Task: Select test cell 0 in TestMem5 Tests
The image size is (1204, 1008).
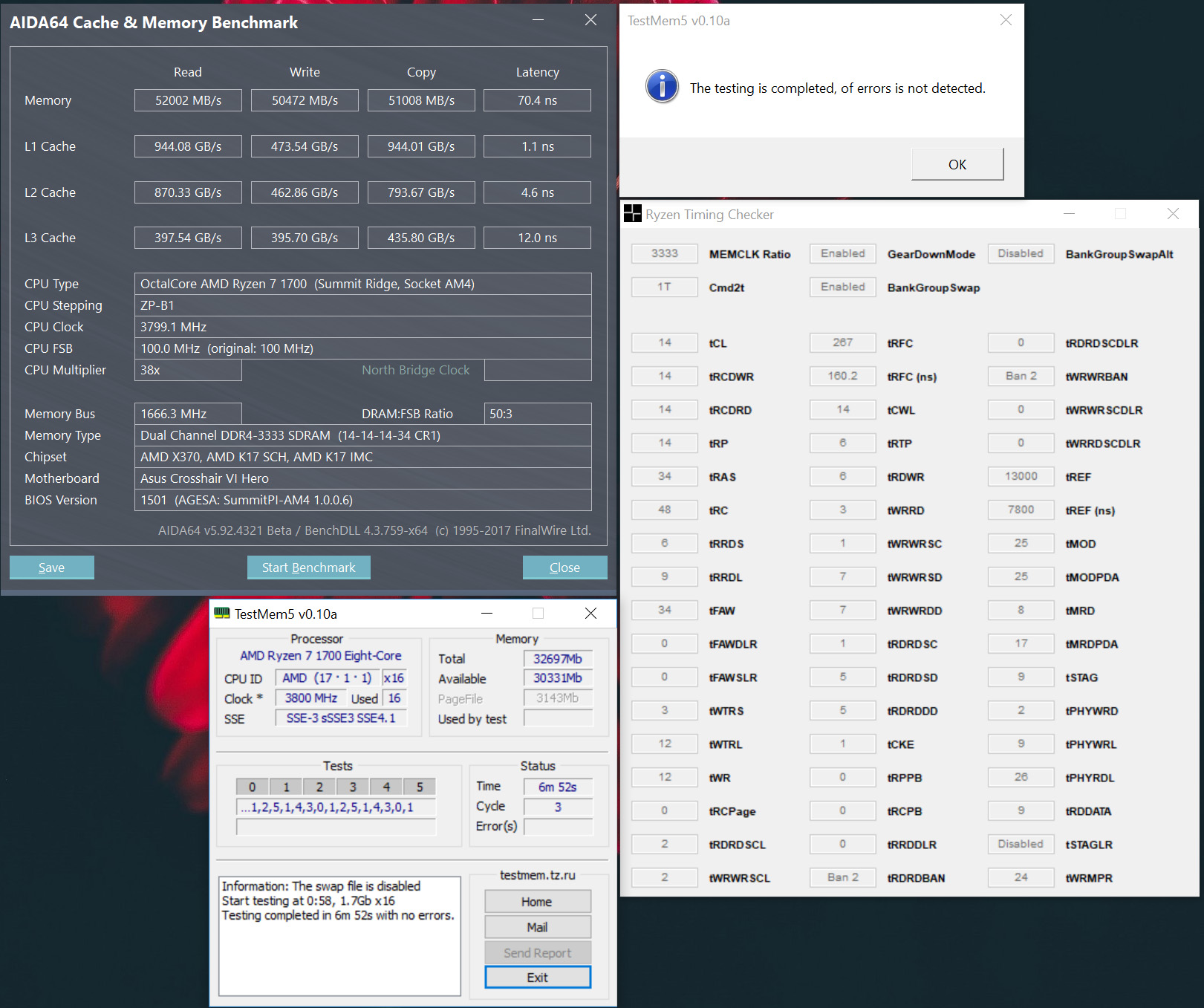Action: 253,787
